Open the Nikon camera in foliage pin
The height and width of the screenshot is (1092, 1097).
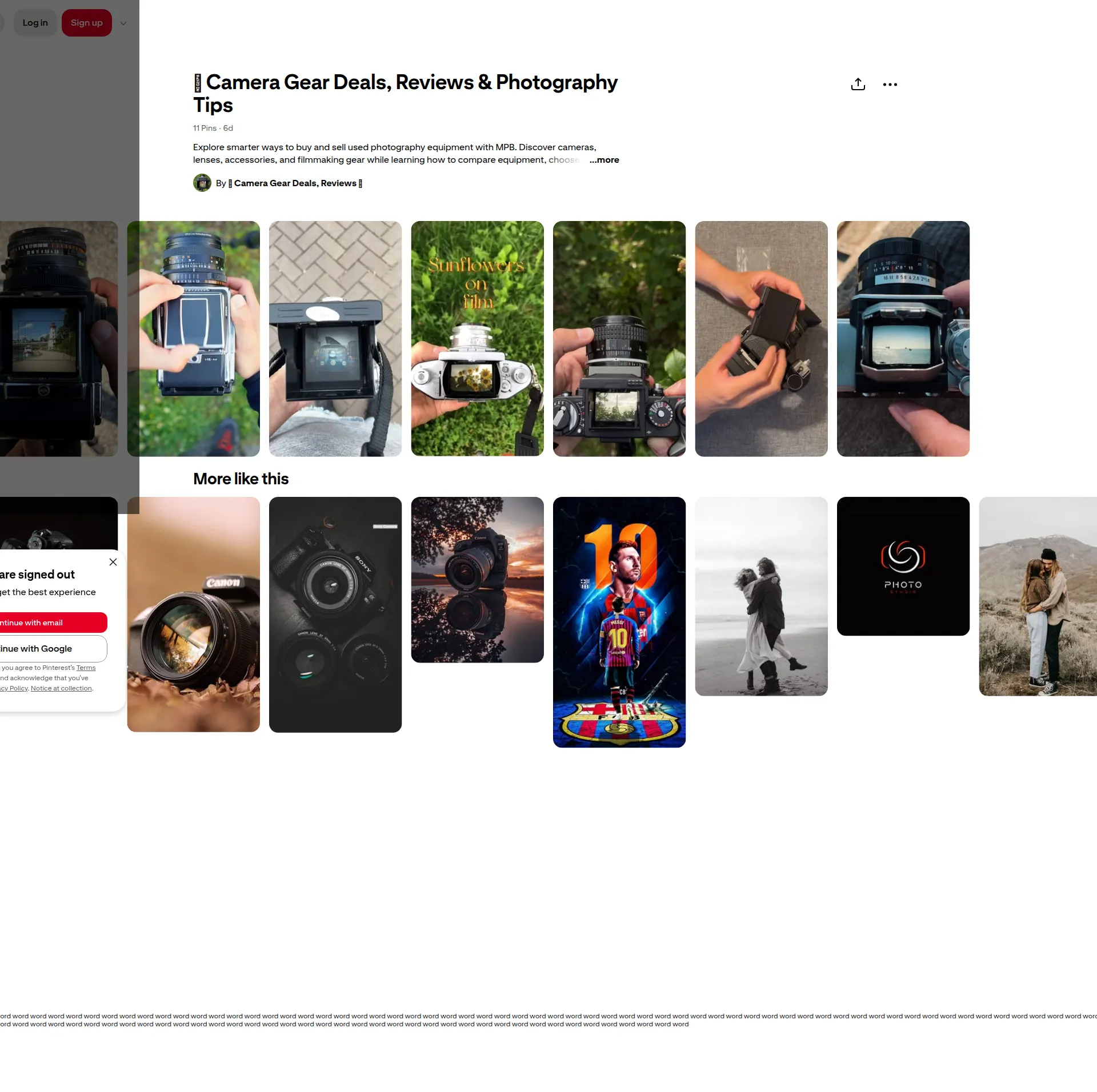coord(619,339)
